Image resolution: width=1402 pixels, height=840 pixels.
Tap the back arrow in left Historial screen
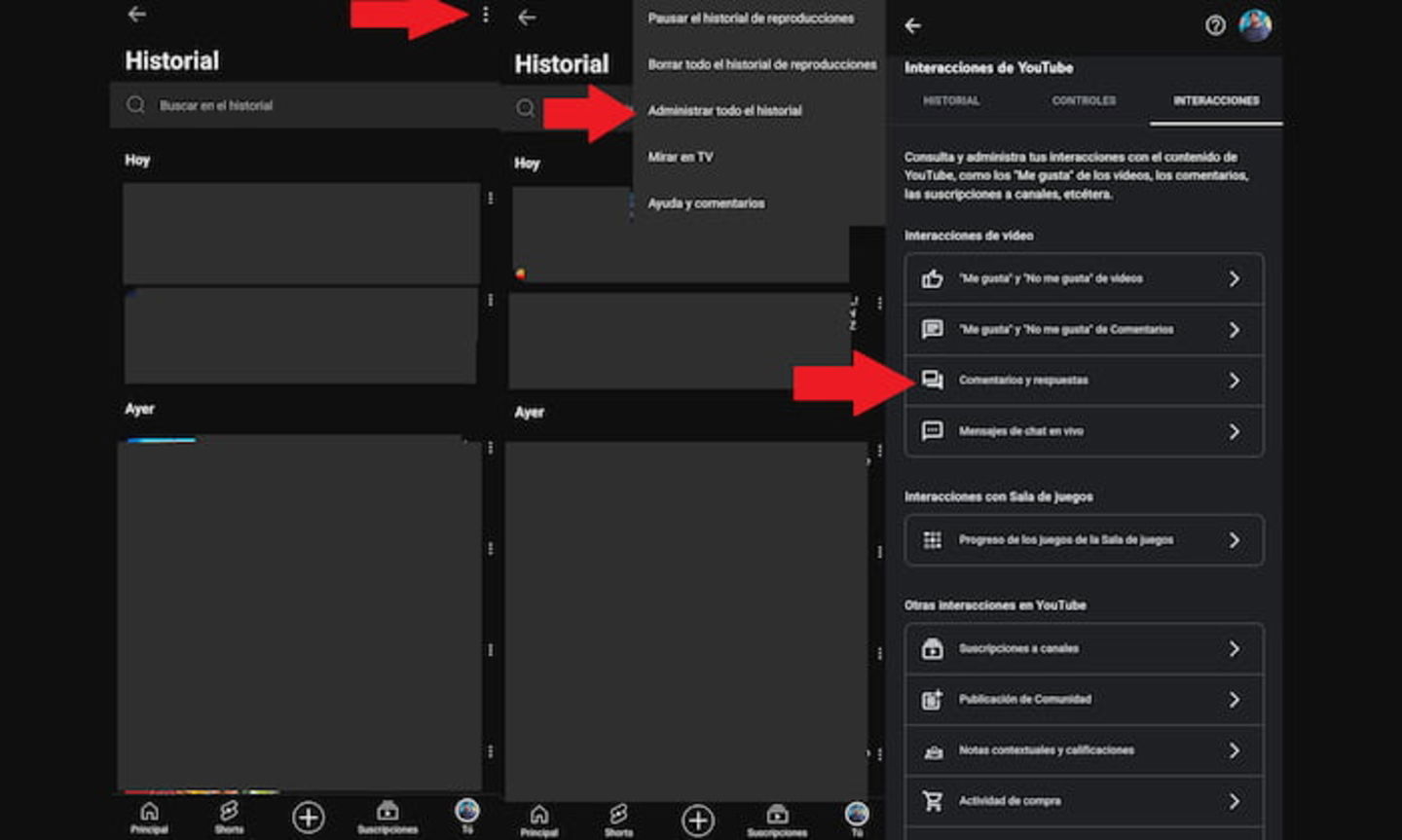pyautogui.click(x=137, y=15)
